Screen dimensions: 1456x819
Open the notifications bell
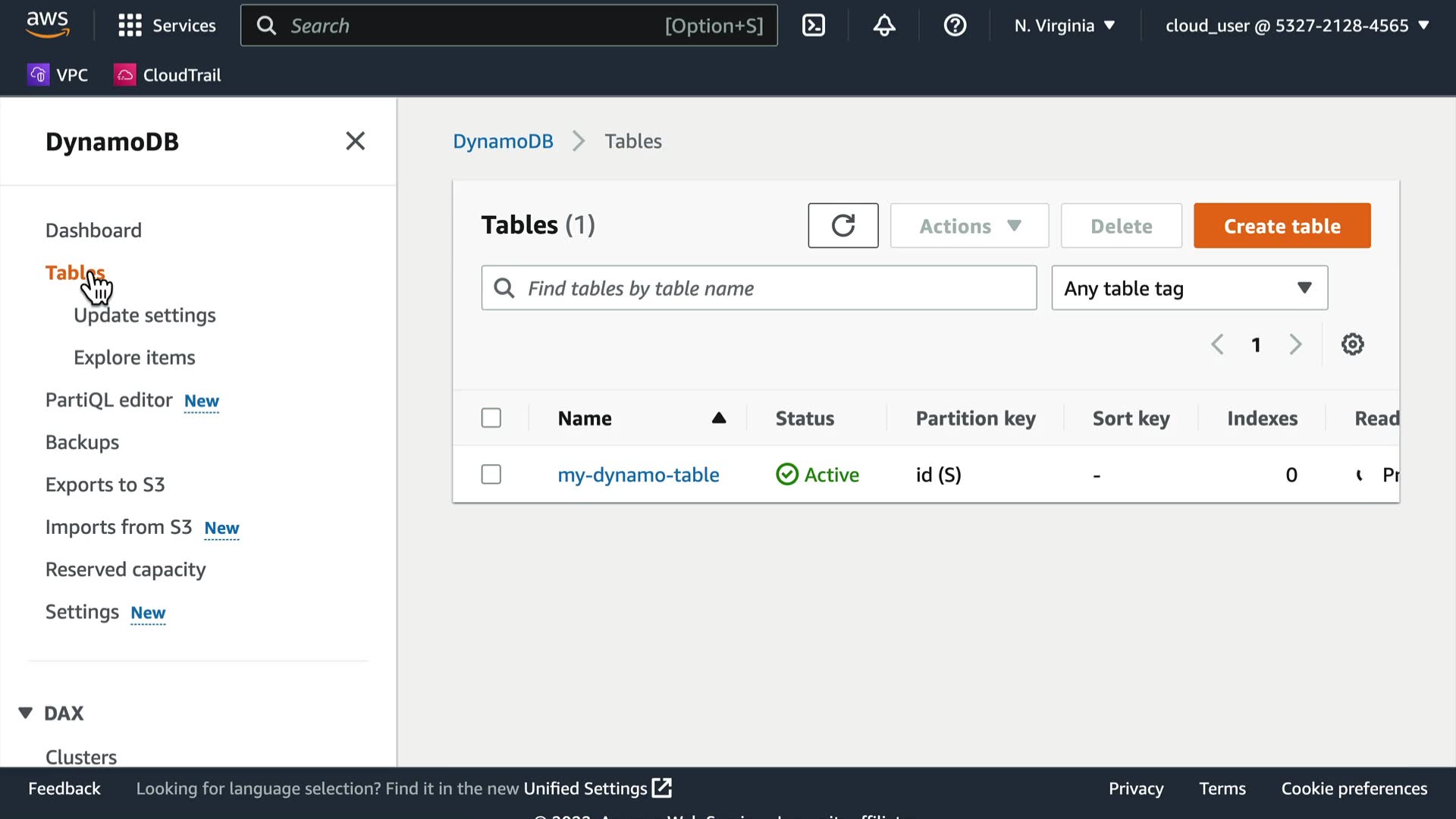[884, 26]
